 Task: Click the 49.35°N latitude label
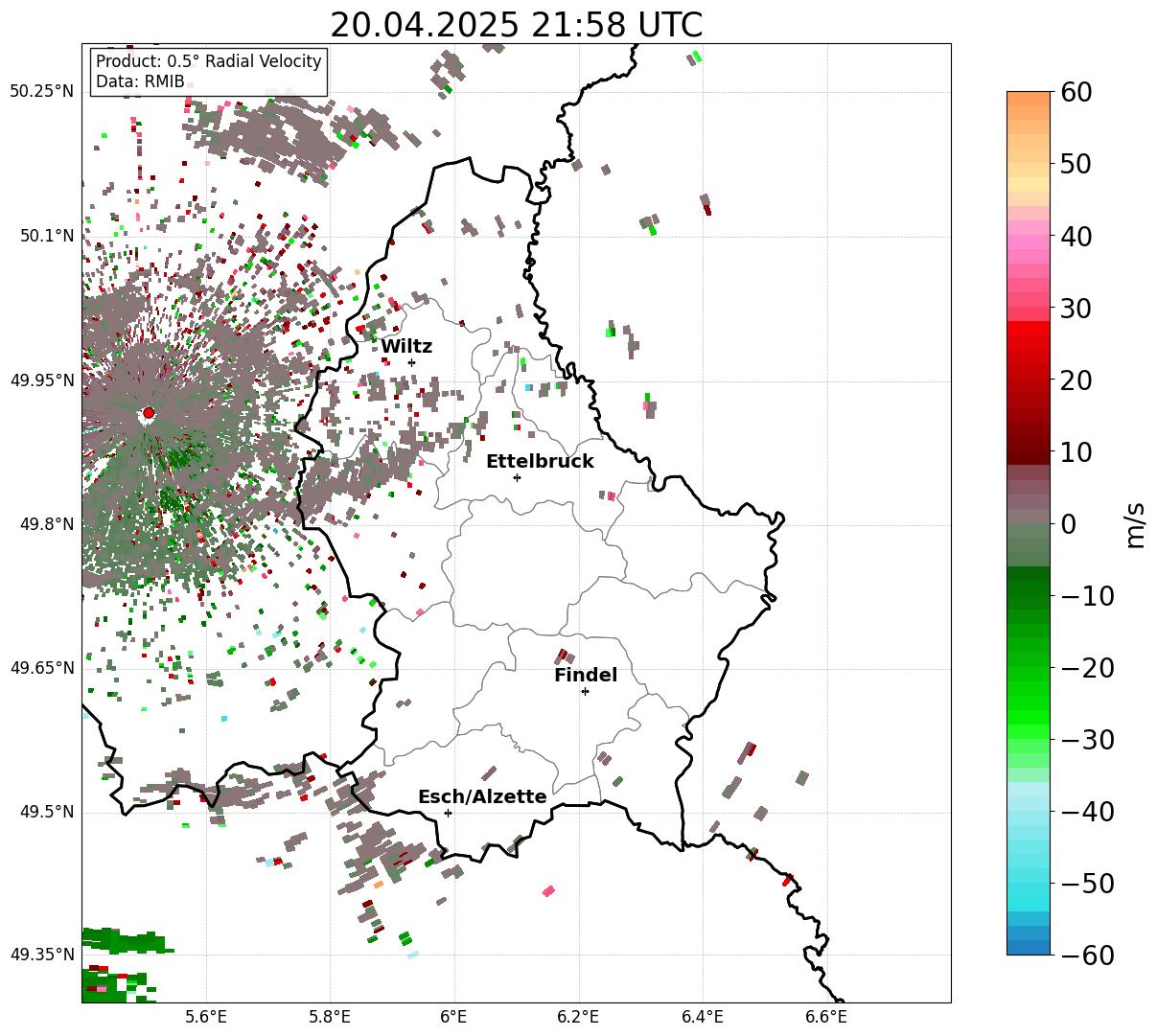coord(41,955)
